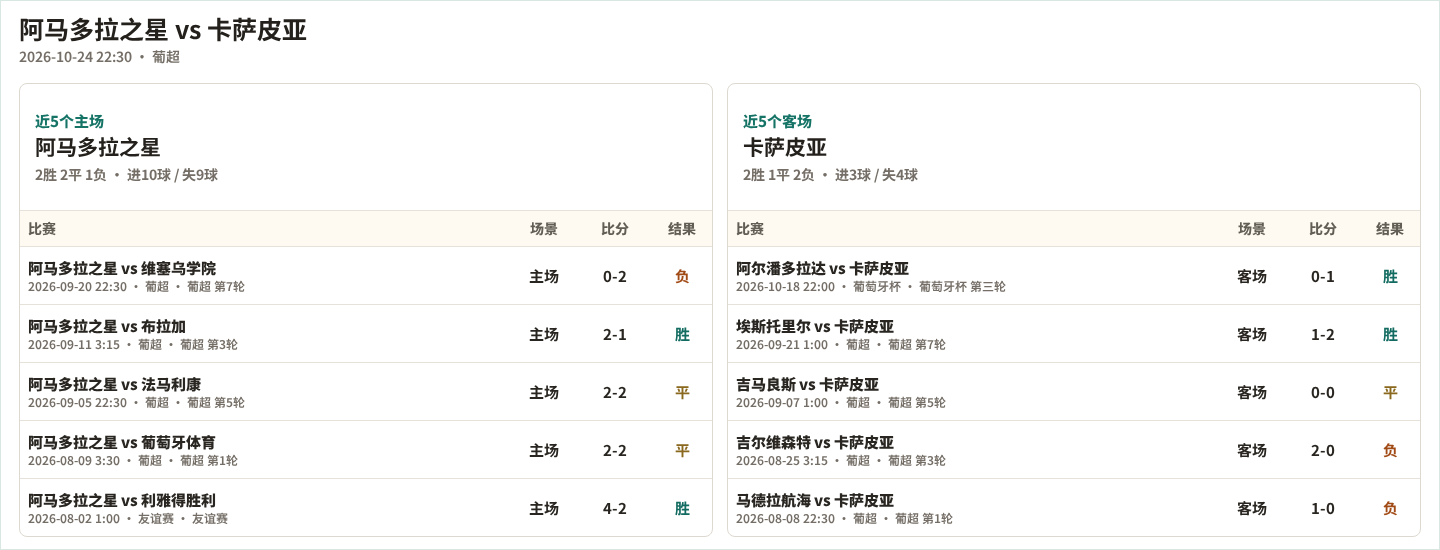Viewport: 1440px width, 550px height.
Task: Click score 2-1 in 布拉加 row
Action: [x=615, y=334]
